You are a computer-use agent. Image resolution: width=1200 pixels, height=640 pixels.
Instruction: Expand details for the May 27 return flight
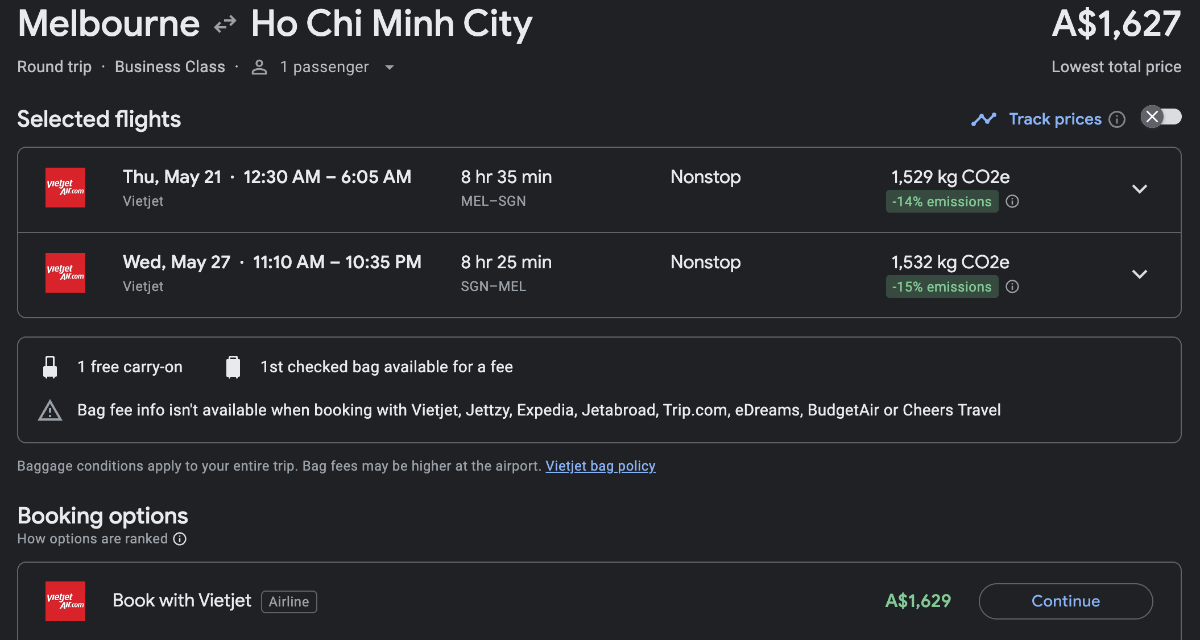click(x=1140, y=273)
